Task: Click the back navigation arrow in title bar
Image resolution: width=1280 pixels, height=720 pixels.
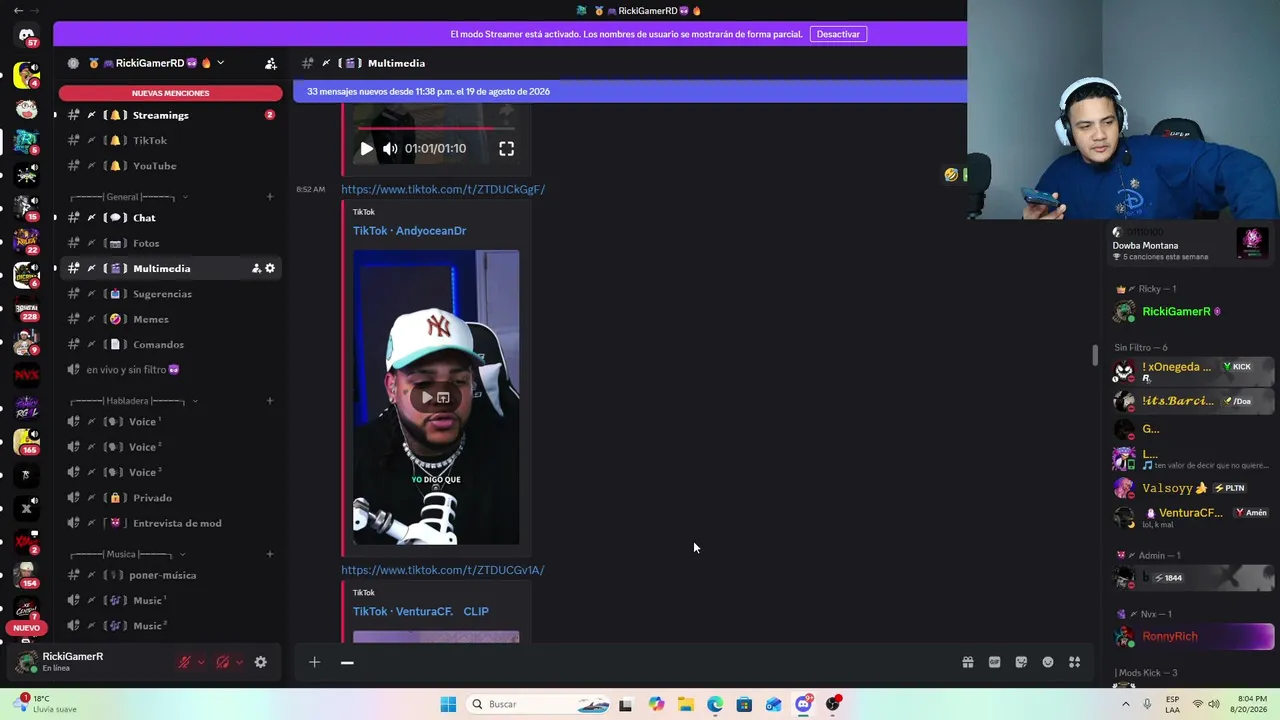Action: 19,11
